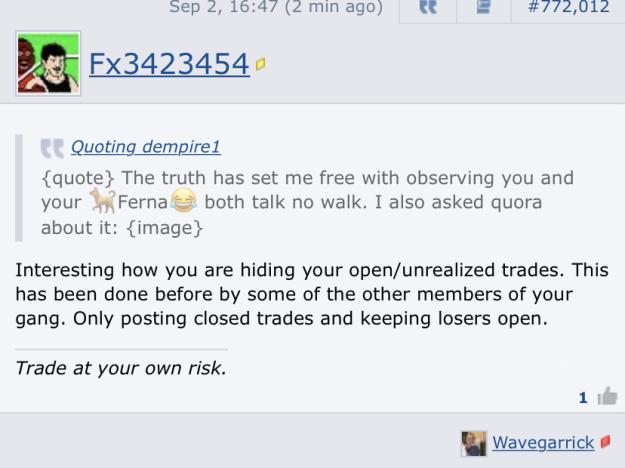Open post number #772,012 permalink
625x468 pixels.
click(x=569, y=7)
